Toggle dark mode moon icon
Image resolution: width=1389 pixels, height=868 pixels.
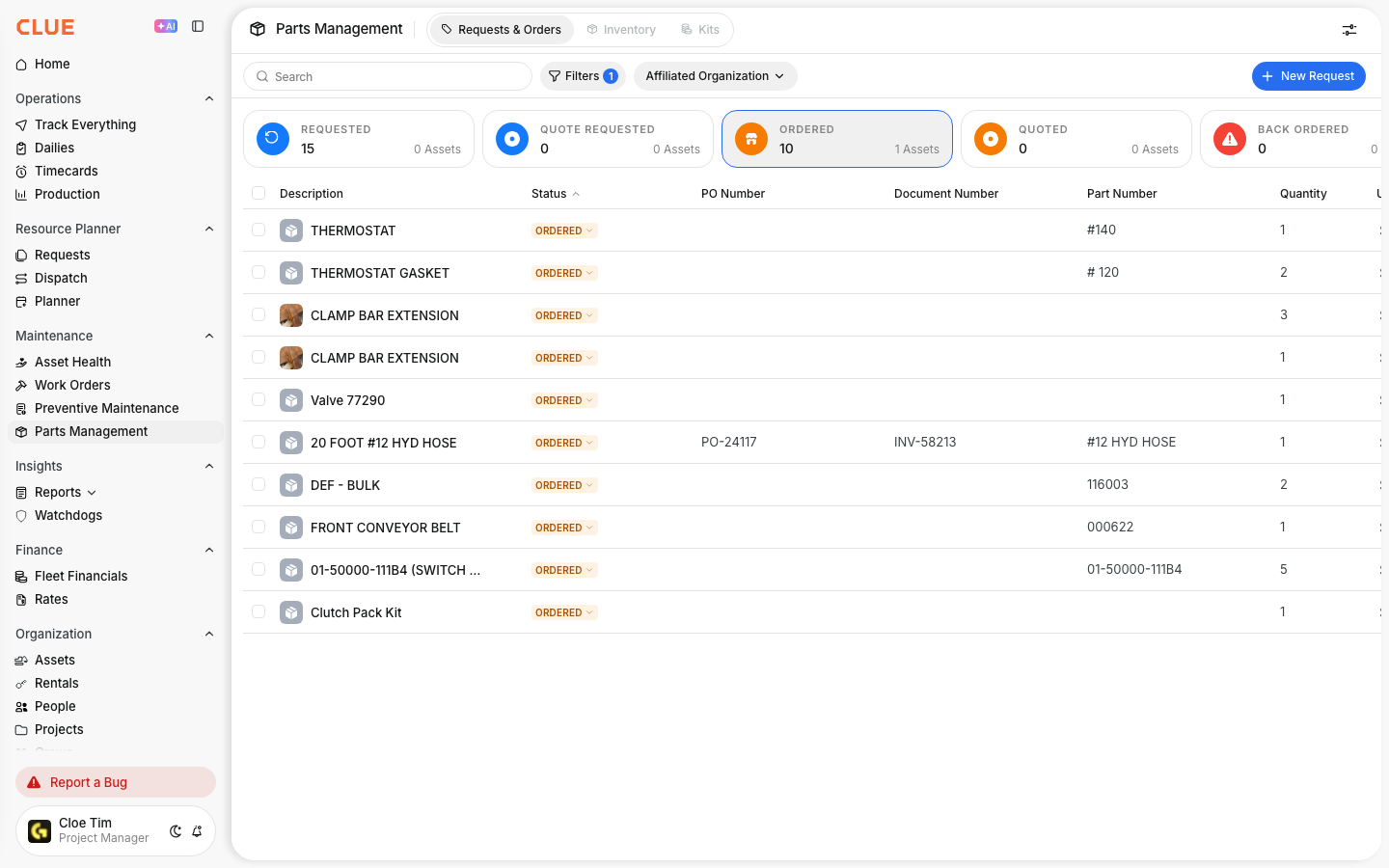[176, 831]
